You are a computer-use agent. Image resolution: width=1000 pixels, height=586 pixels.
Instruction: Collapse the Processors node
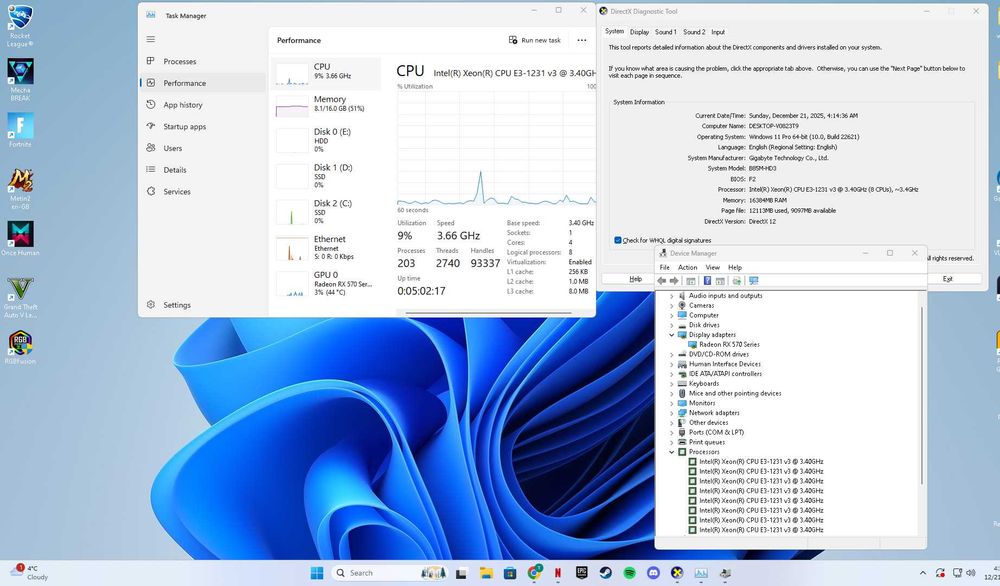coord(672,452)
